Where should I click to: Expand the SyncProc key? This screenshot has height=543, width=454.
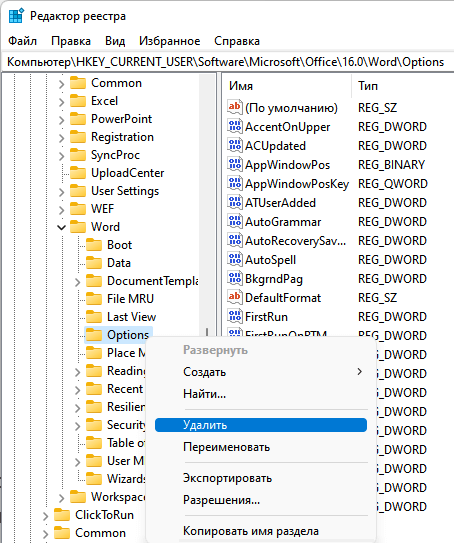tap(61, 155)
